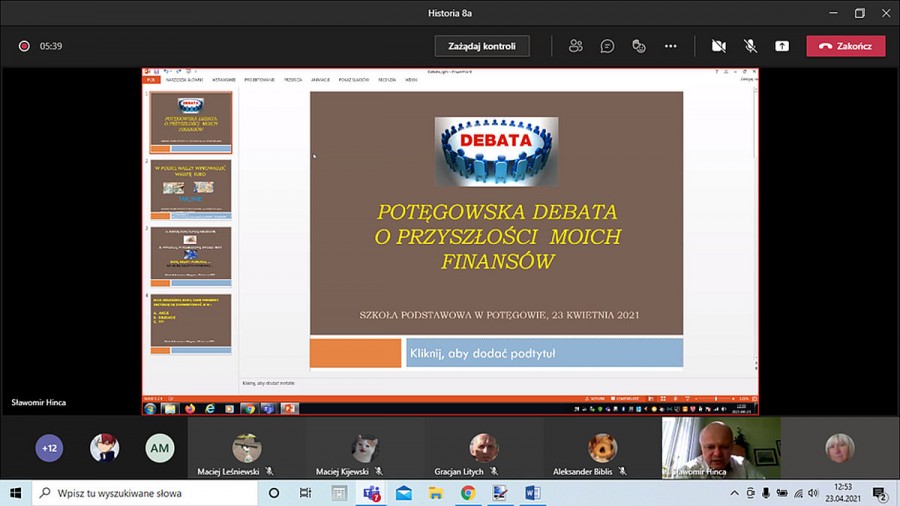This screenshot has width=900, height=506.
Task: Show the meeting participants list
Action: point(575,46)
